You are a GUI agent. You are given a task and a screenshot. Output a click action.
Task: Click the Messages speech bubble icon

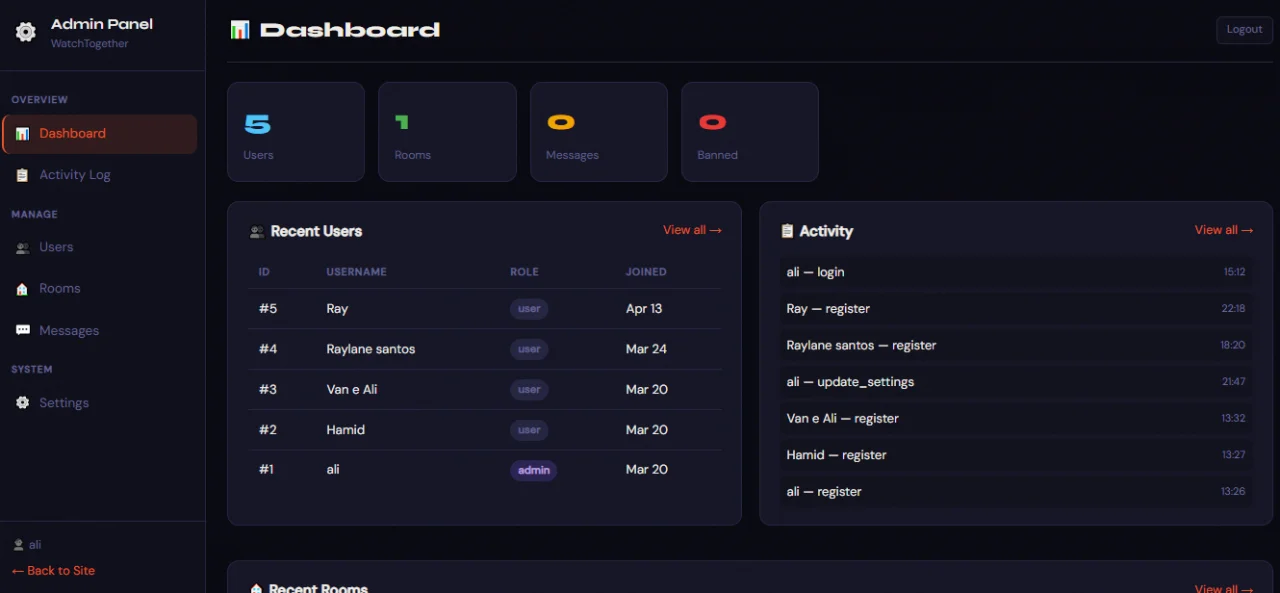(x=22, y=331)
